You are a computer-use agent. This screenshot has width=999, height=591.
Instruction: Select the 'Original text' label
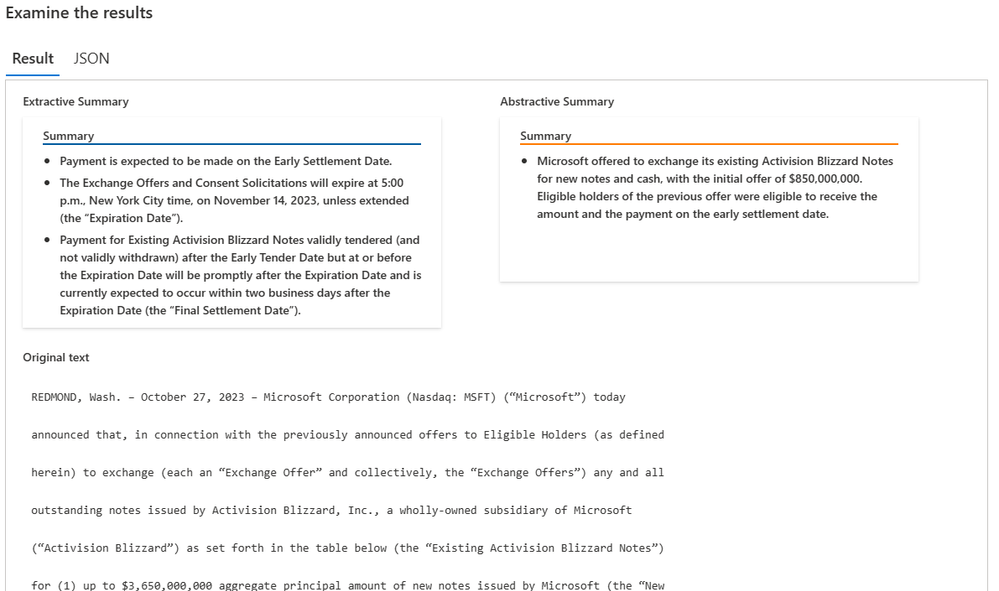click(x=56, y=357)
